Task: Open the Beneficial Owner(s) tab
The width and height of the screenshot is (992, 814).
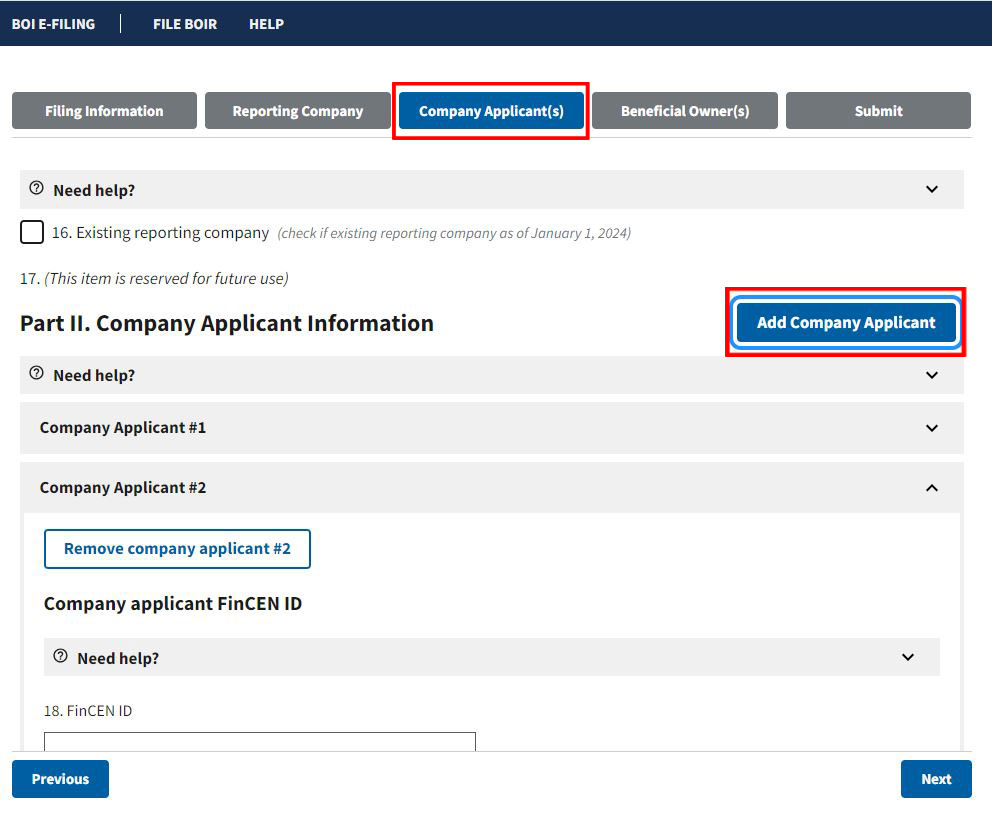Action: coord(684,110)
